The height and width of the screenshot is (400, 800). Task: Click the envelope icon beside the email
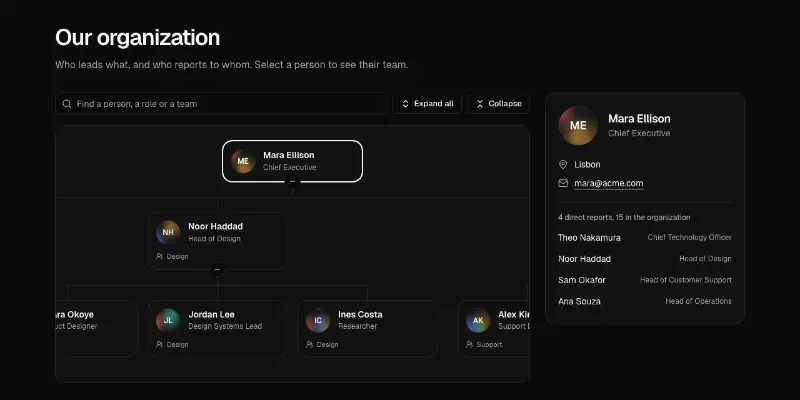point(563,183)
